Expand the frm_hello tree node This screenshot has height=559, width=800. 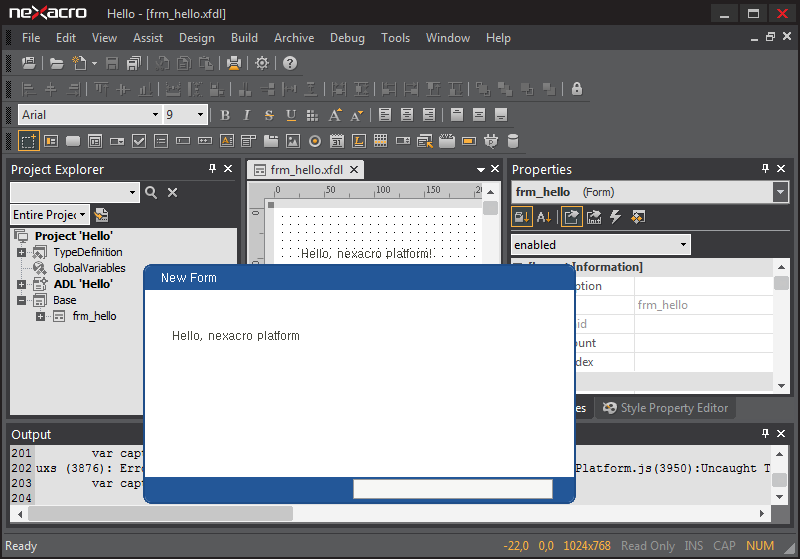pyautogui.click(x=40, y=316)
